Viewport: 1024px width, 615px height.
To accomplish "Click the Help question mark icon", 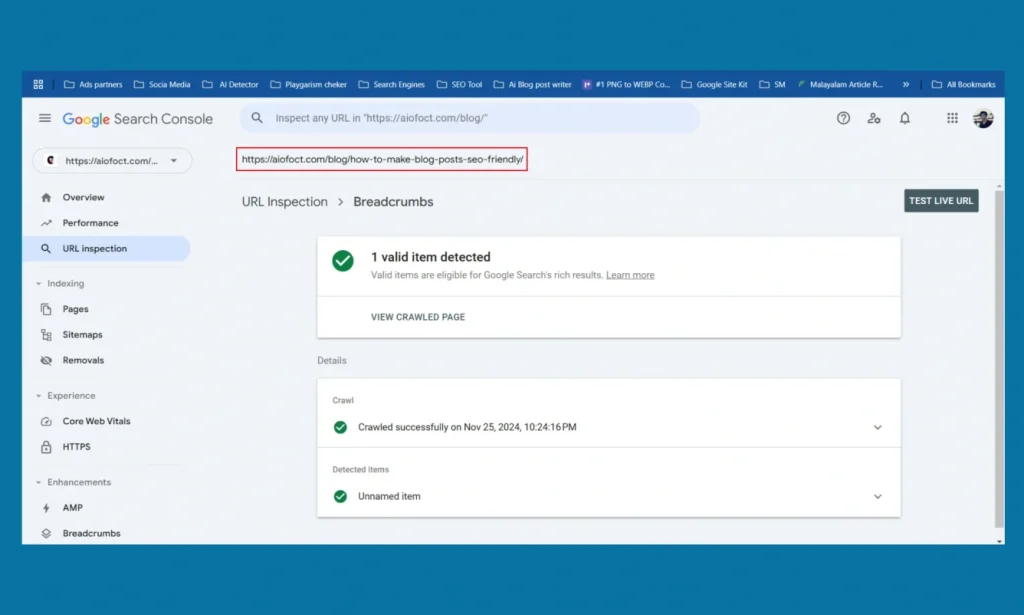I will point(843,118).
